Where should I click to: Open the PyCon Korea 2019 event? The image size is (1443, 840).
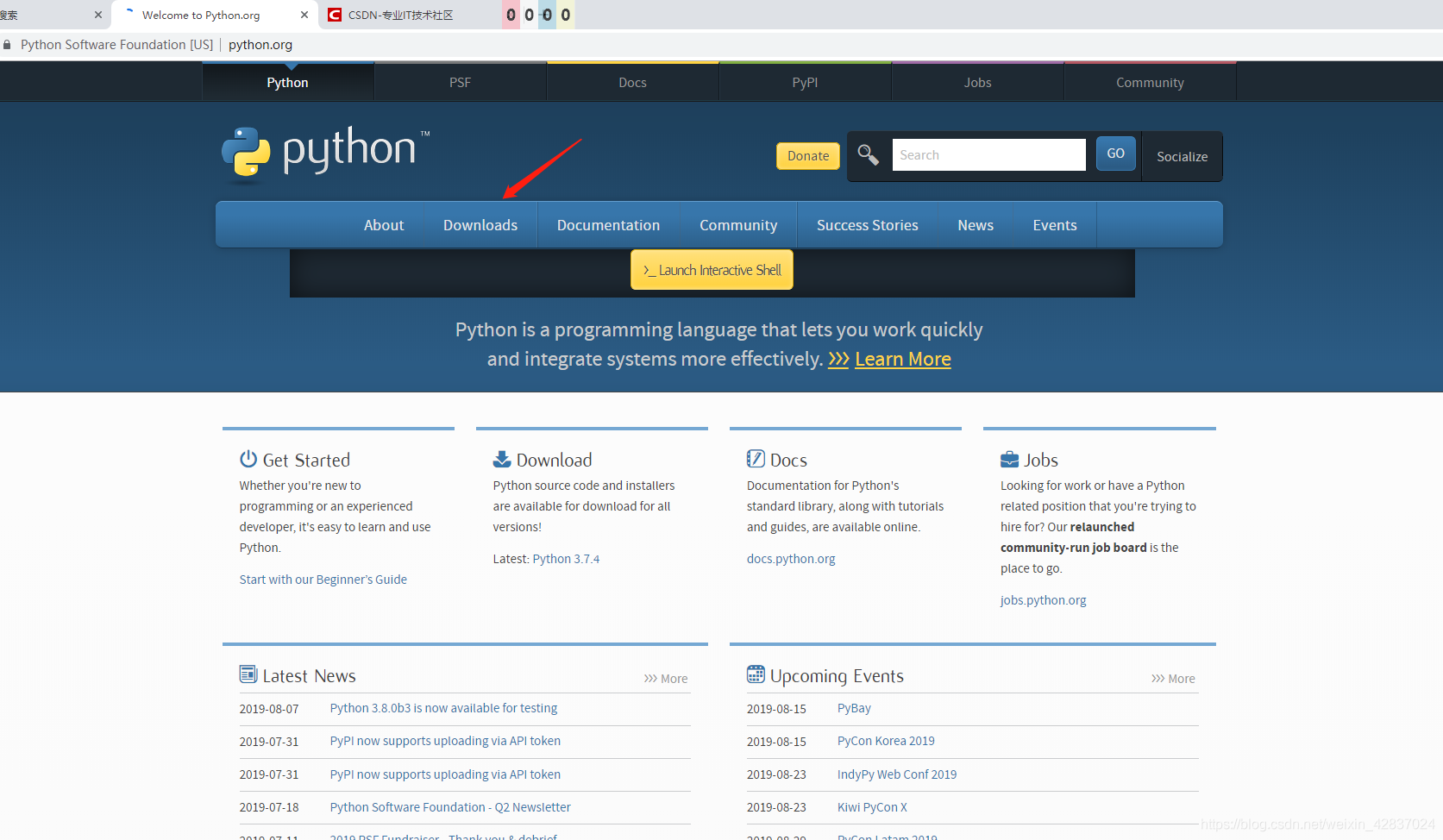[x=886, y=741]
